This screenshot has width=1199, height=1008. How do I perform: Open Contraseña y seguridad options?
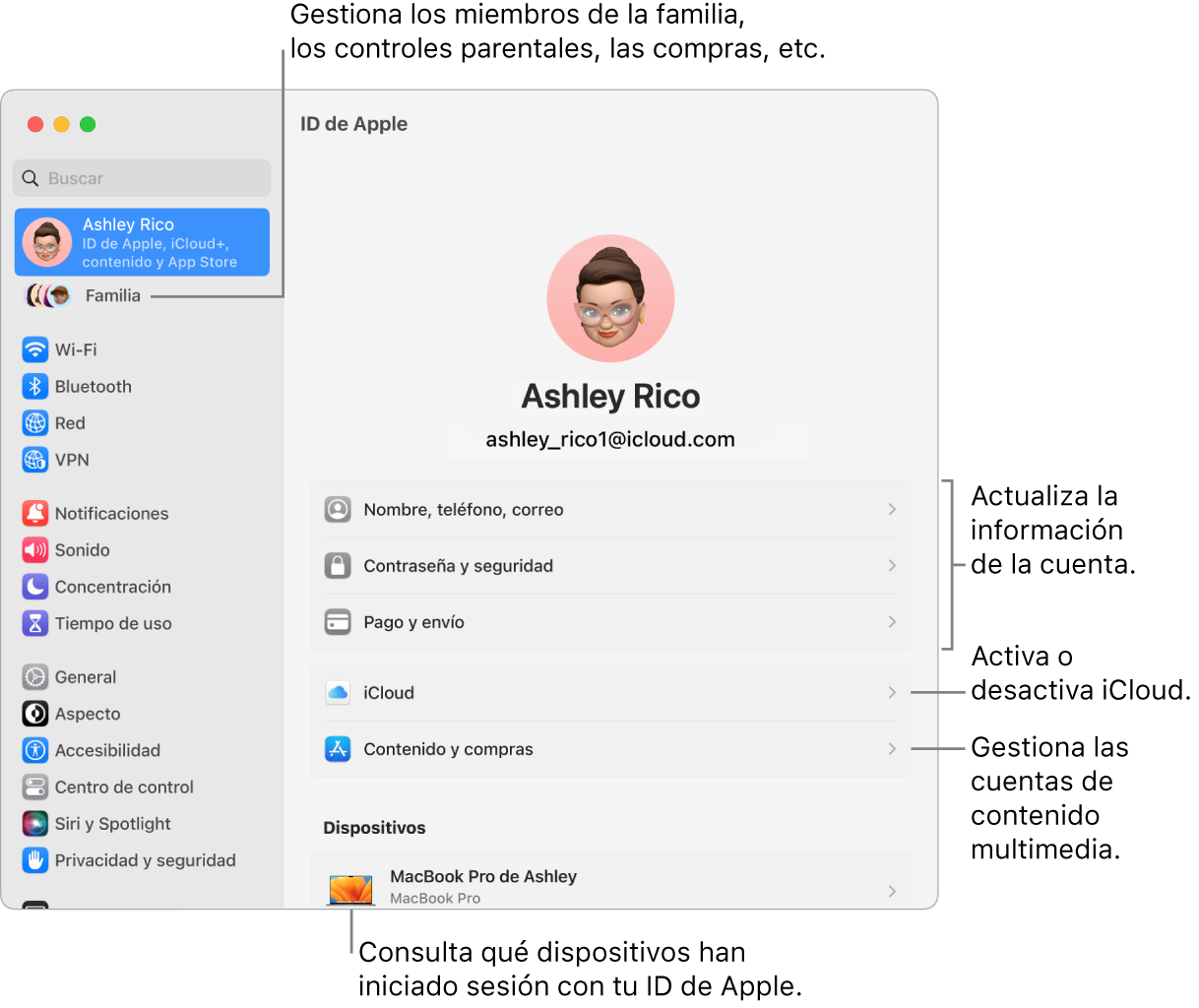892,566
